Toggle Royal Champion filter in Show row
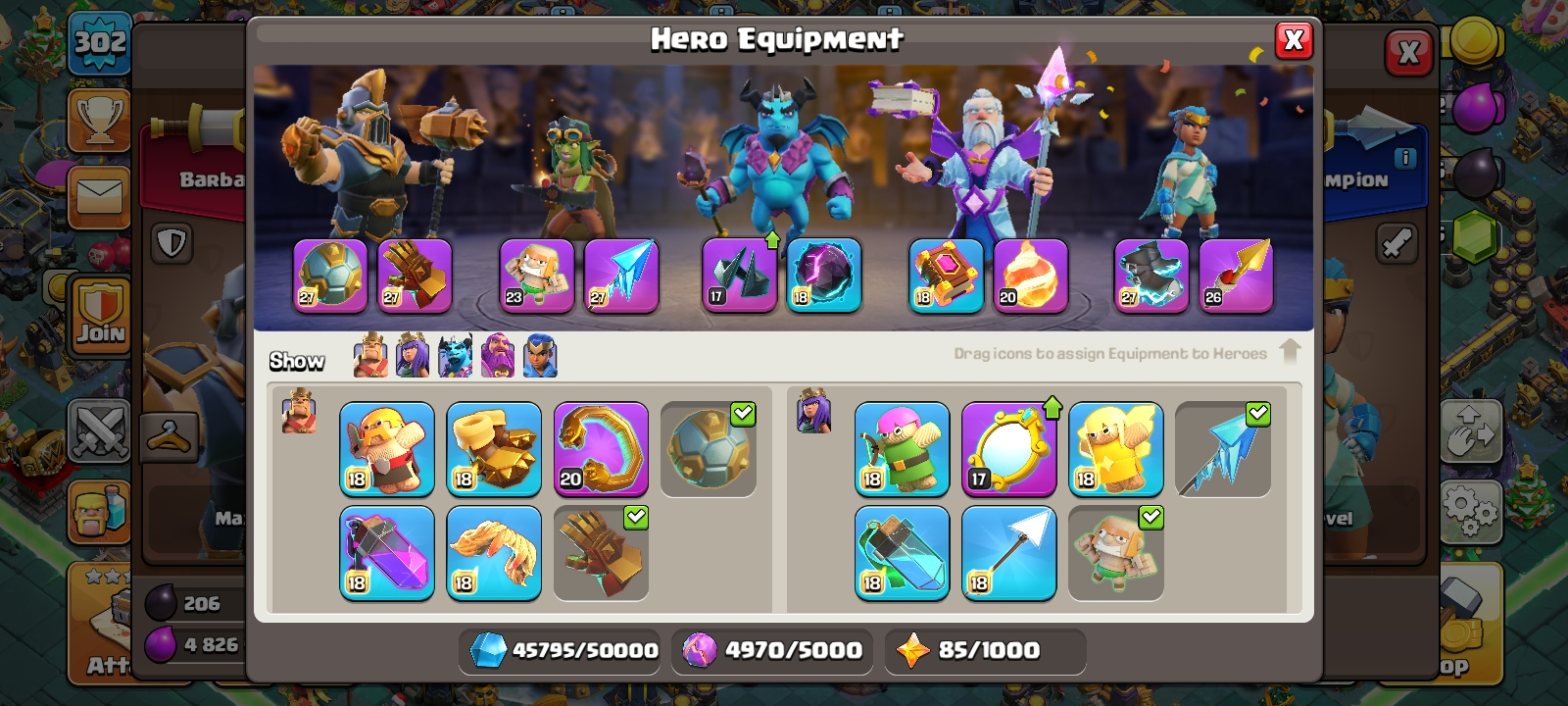This screenshot has height=706, width=1568. coord(540,355)
